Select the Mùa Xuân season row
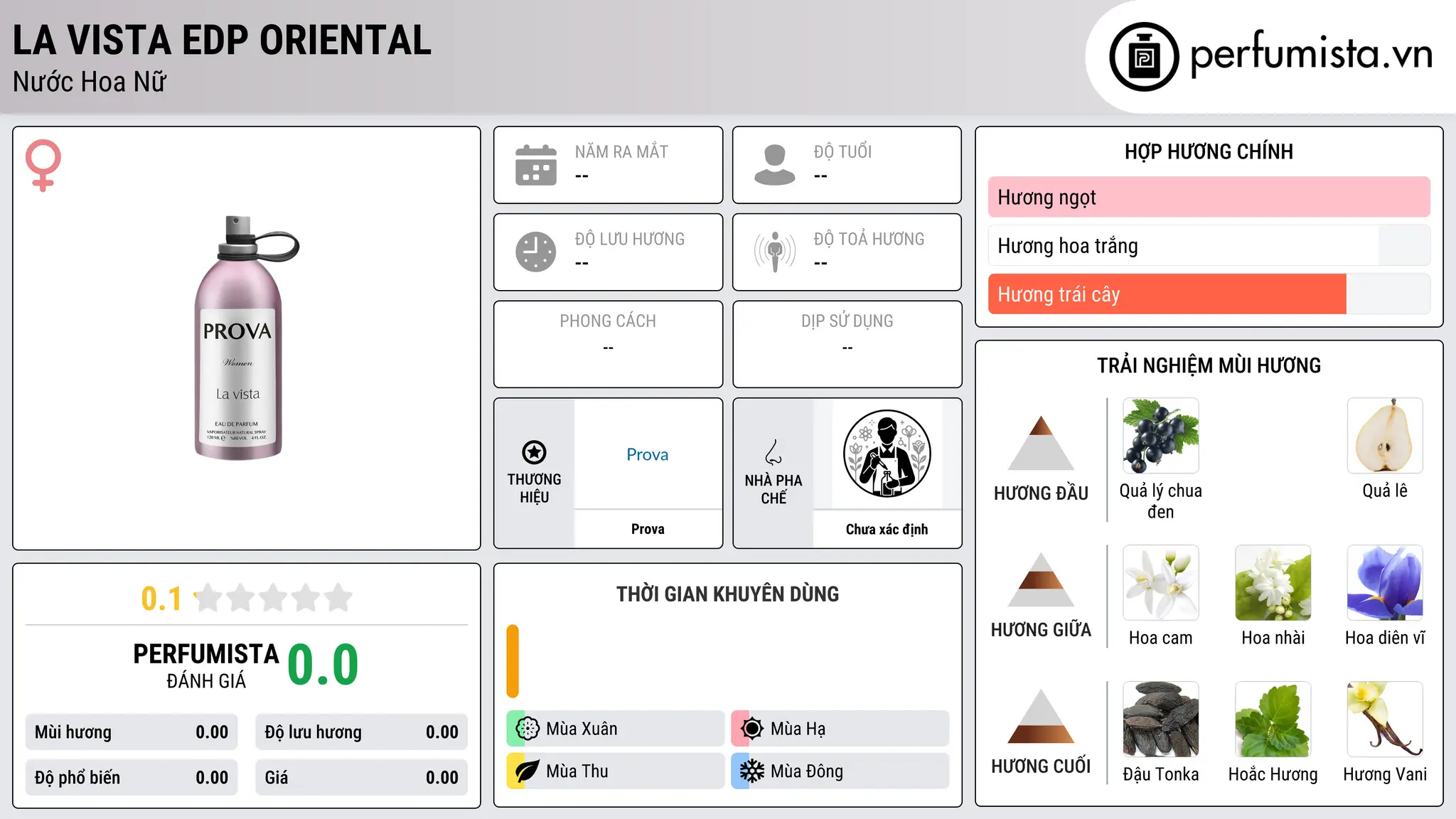The height and width of the screenshot is (819, 1456). 616,729
